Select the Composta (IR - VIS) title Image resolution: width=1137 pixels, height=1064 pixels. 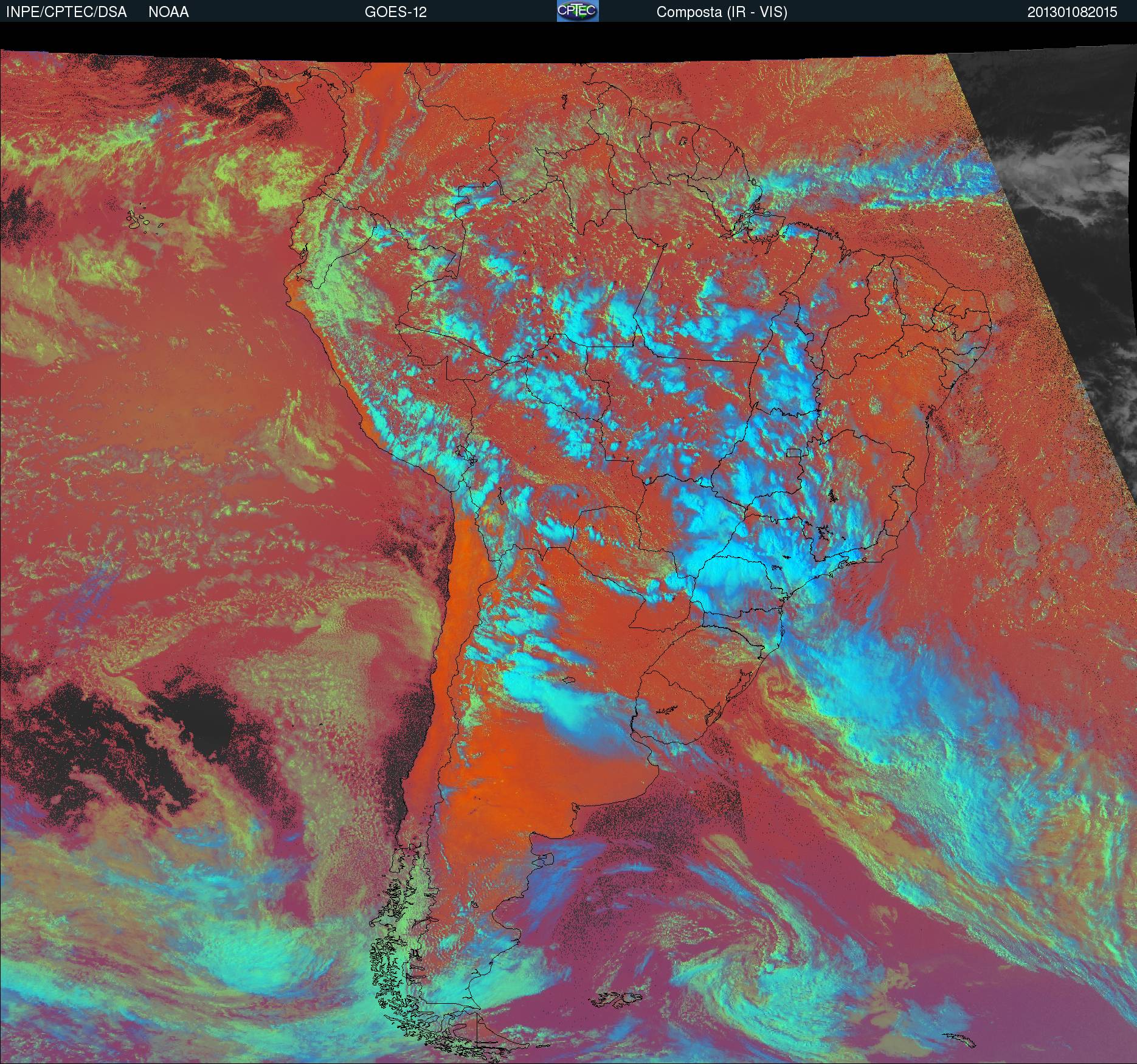tap(722, 12)
